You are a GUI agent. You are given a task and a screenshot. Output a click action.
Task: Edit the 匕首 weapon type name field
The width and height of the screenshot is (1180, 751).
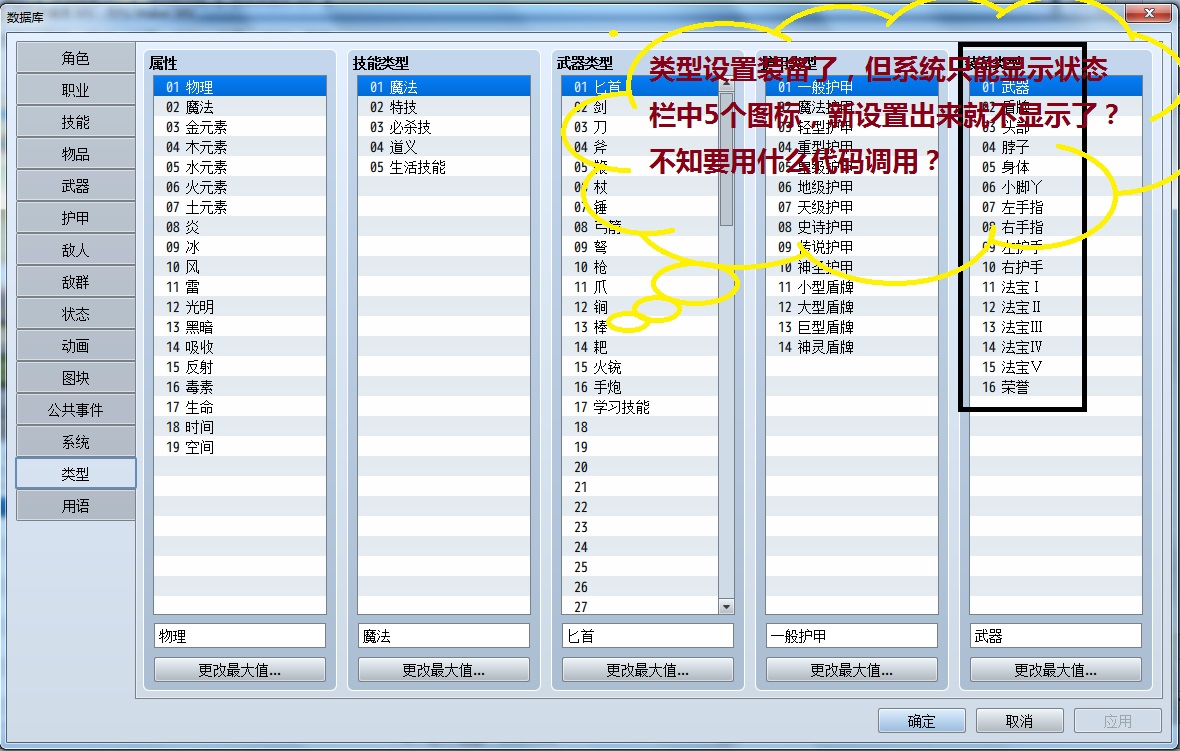tap(647, 636)
